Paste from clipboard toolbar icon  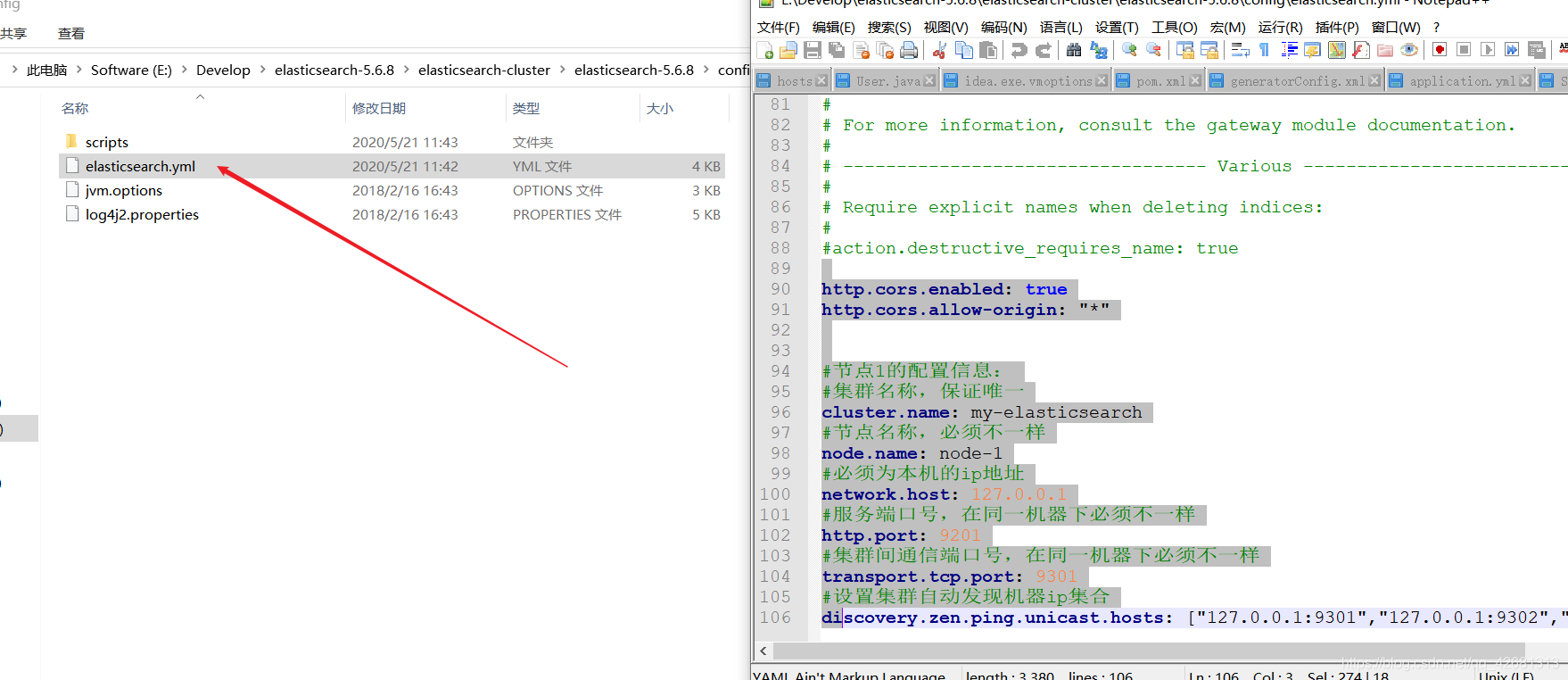pos(988,50)
